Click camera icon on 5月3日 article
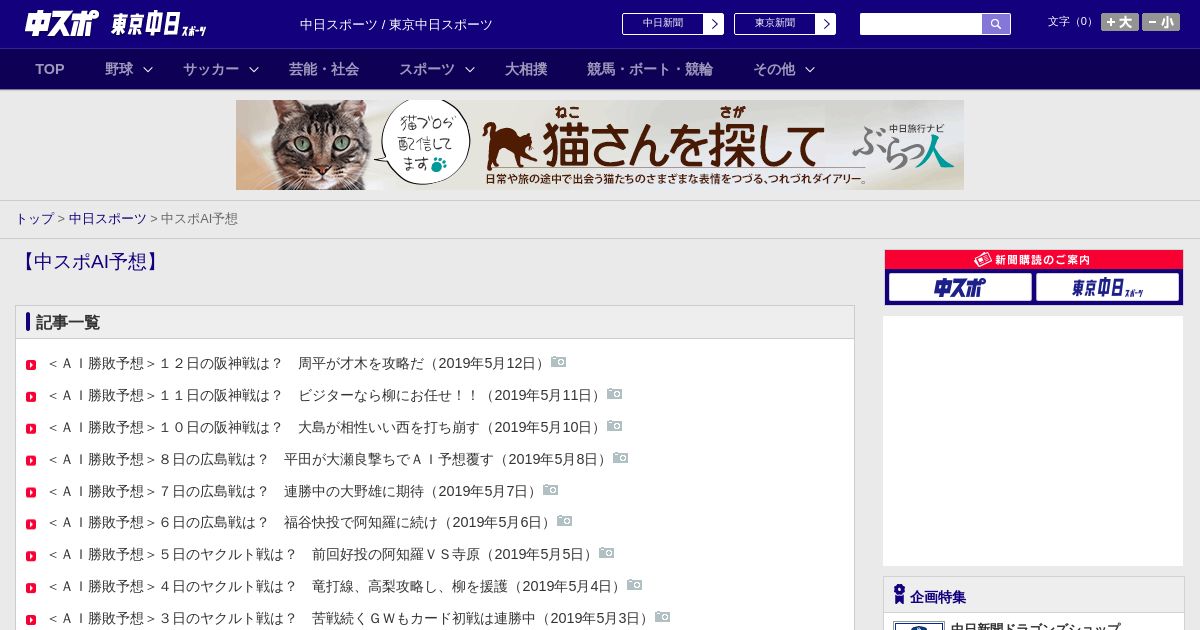Viewport: 1200px width, 630px height. 662,617
